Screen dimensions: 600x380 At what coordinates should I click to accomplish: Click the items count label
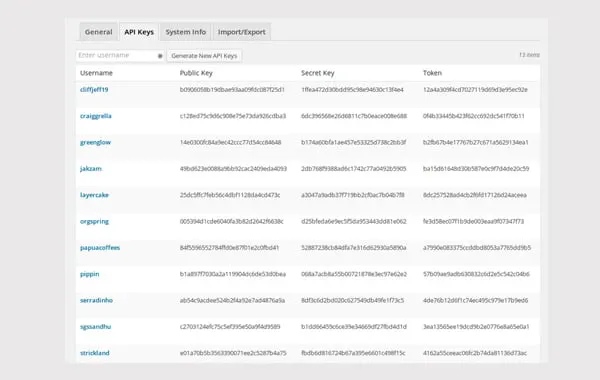coord(530,55)
